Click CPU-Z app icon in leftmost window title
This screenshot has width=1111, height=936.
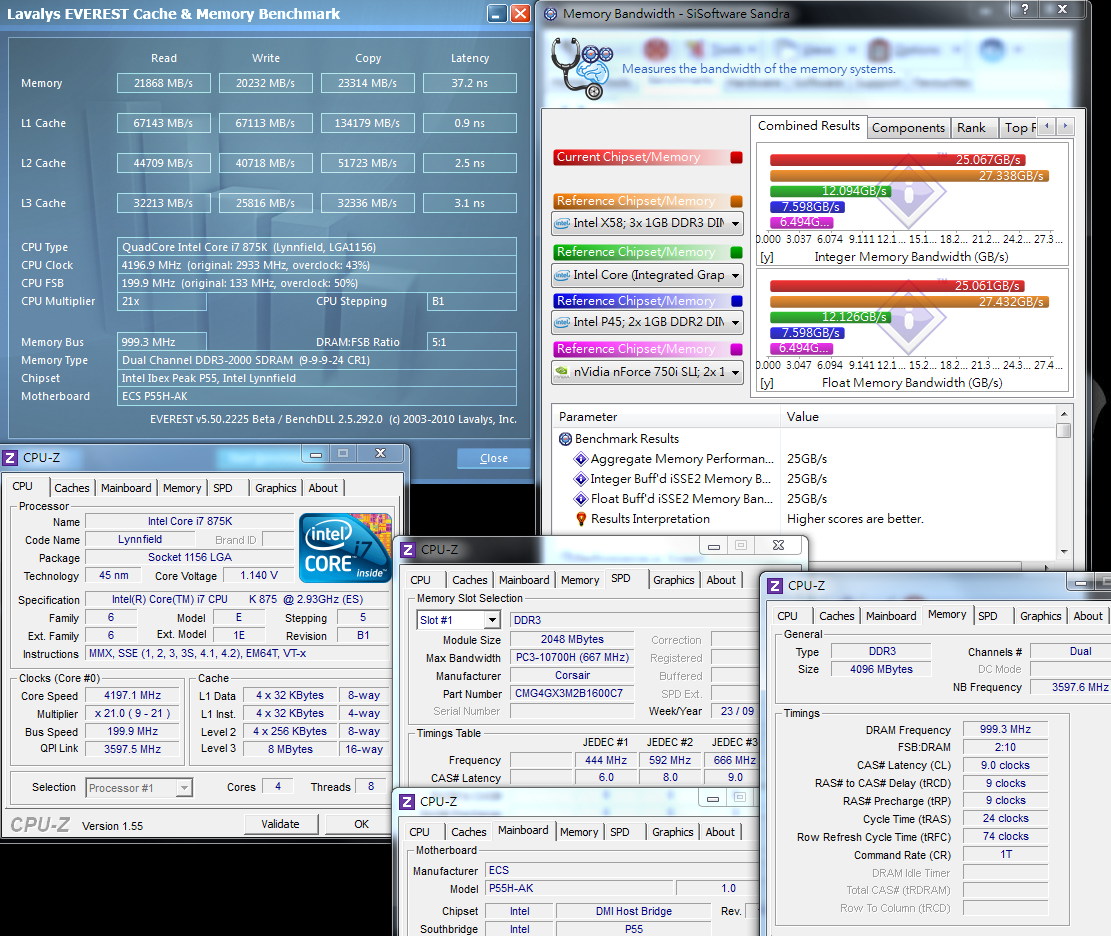click(10, 458)
